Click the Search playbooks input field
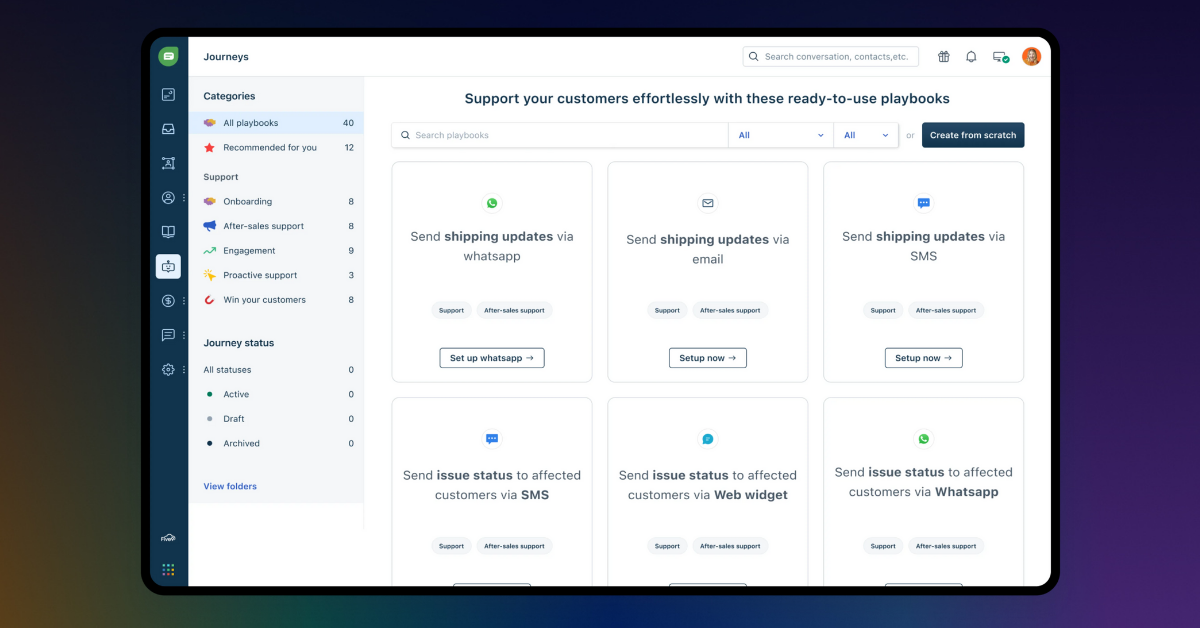The image size is (1200, 628). coord(560,135)
